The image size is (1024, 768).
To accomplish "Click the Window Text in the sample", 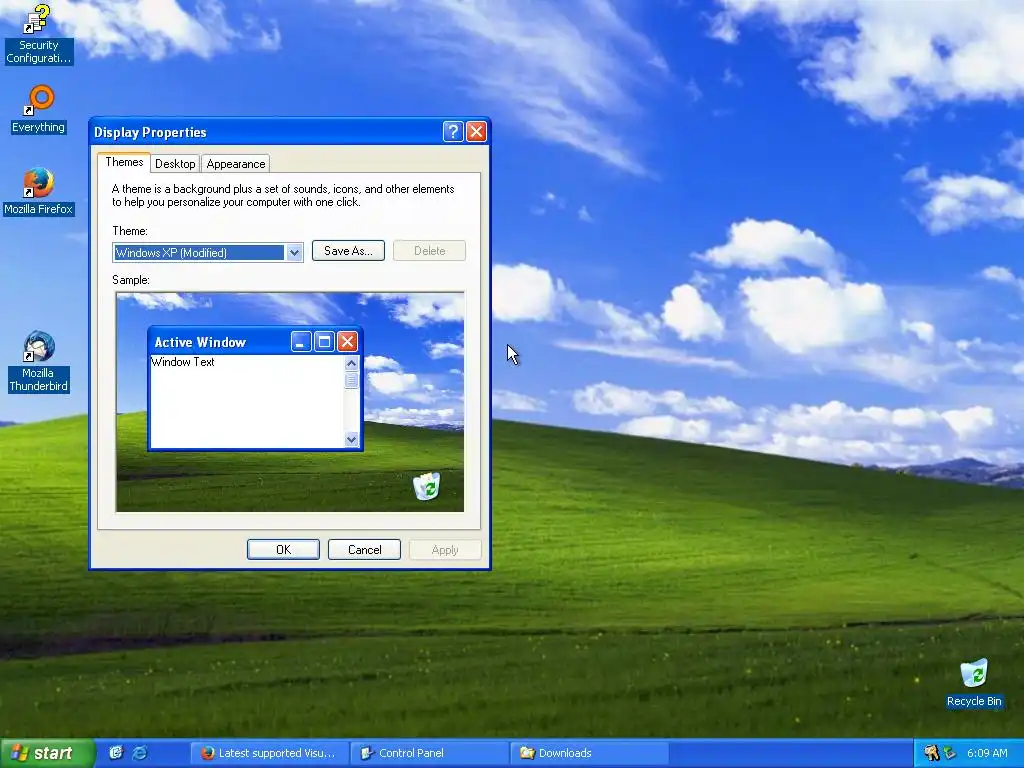I will (x=183, y=362).
